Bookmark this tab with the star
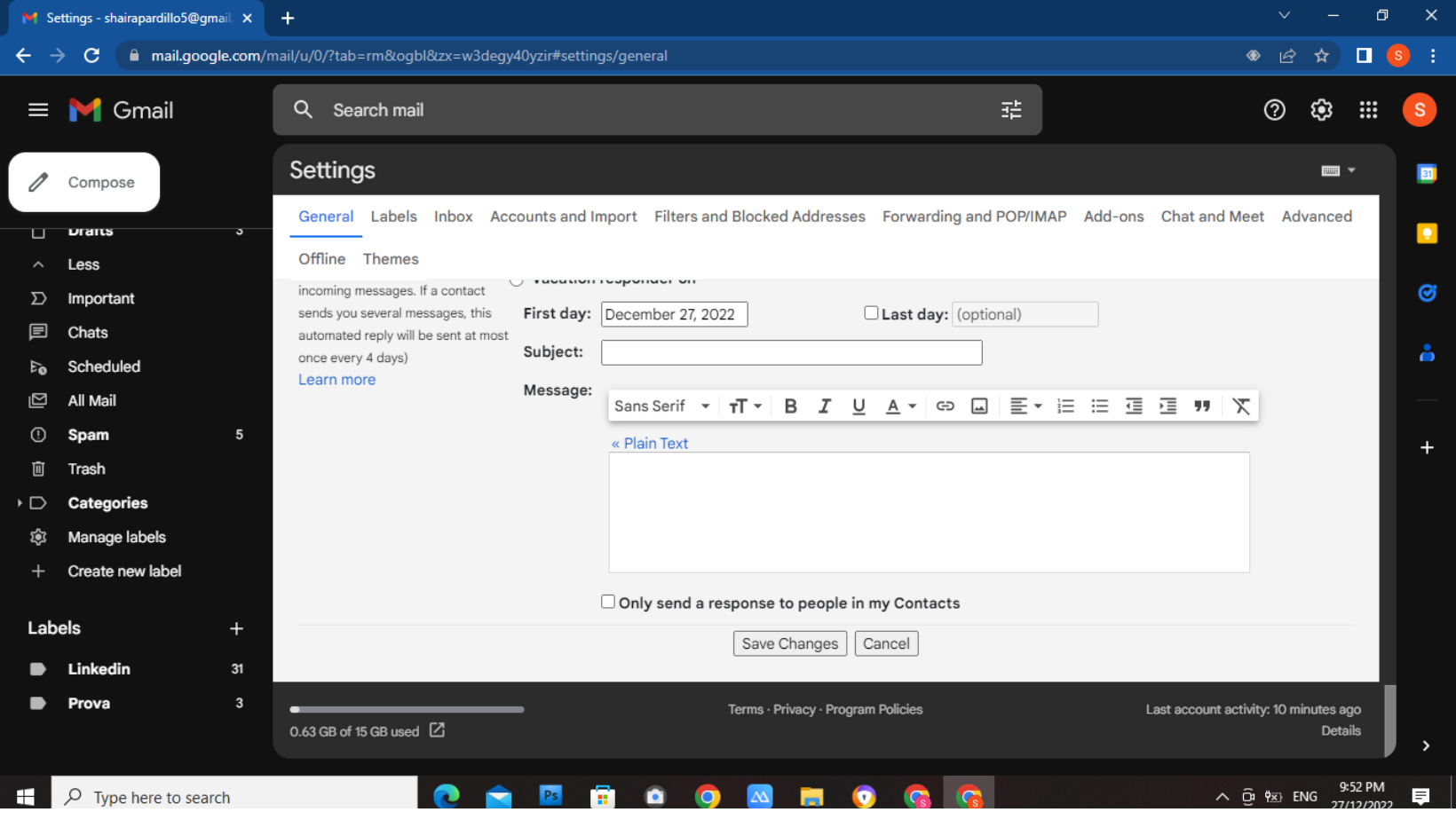 (x=1322, y=56)
